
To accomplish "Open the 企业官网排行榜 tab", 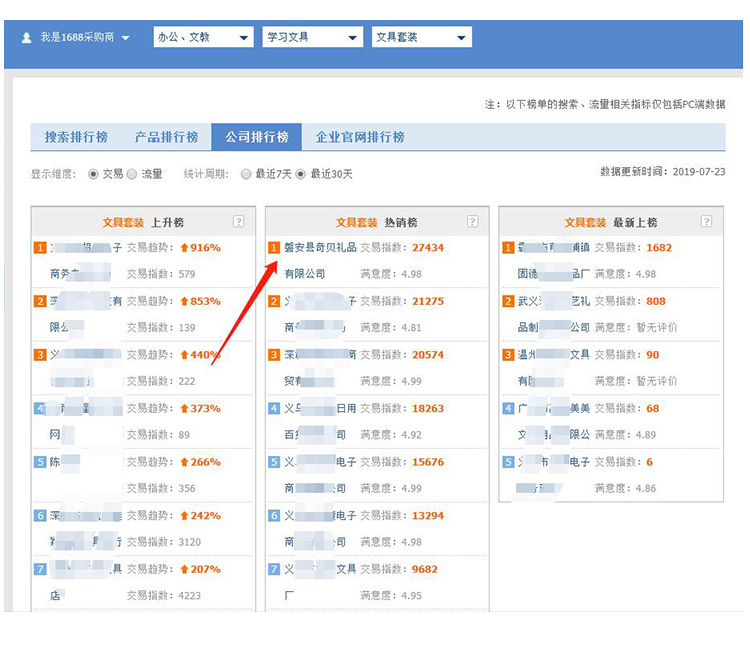I will pos(360,137).
